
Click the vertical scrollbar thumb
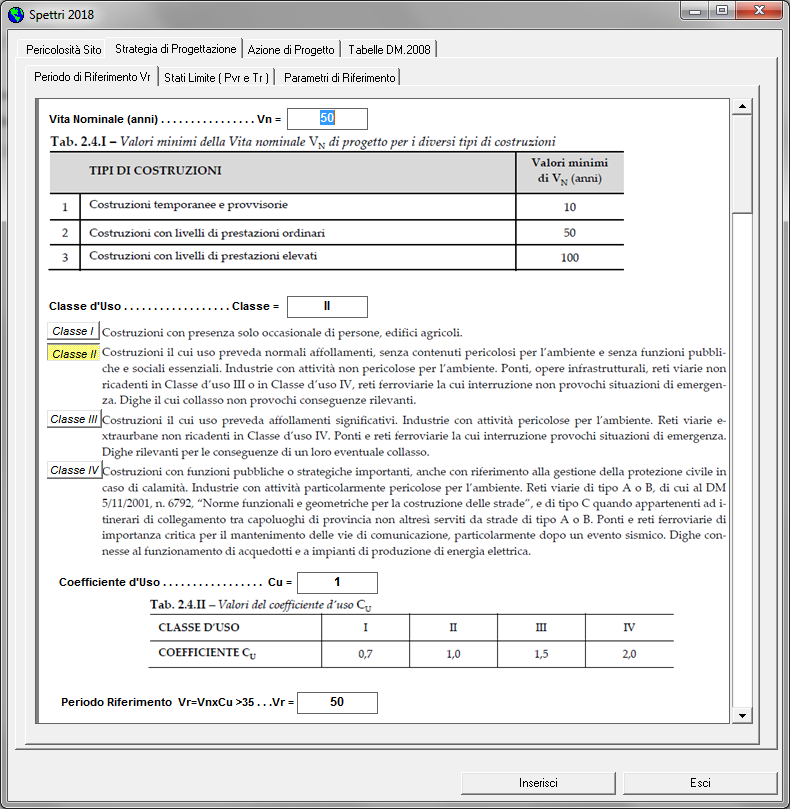tap(742, 164)
